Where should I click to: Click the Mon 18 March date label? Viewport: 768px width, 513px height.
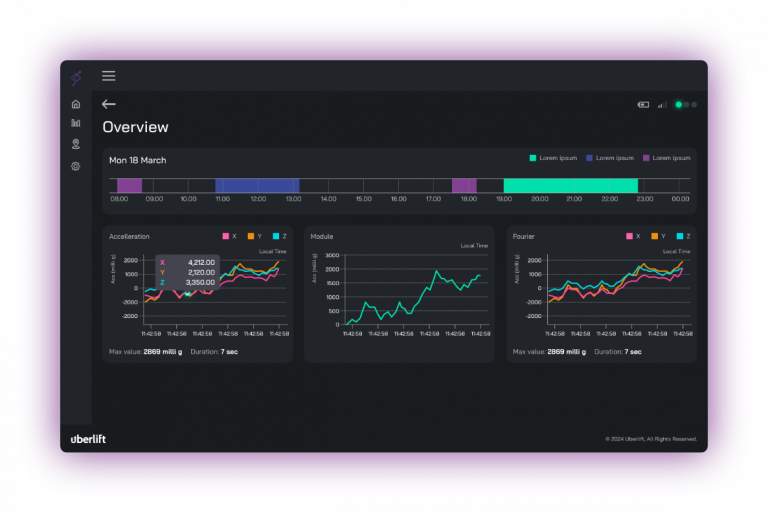coord(138,160)
